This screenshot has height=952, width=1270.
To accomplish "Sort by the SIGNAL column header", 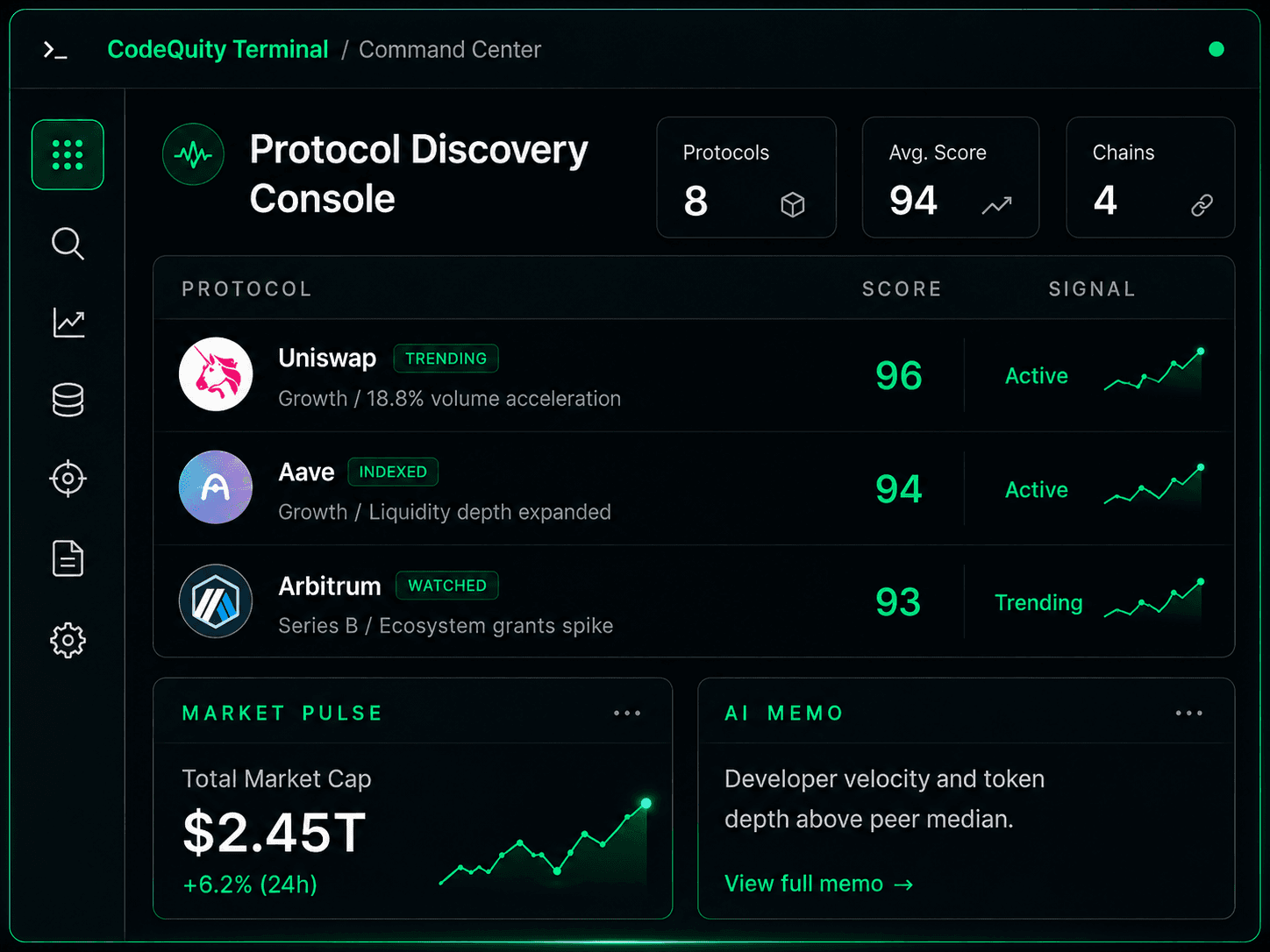I will pyautogui.click(x=1092, y=289).
